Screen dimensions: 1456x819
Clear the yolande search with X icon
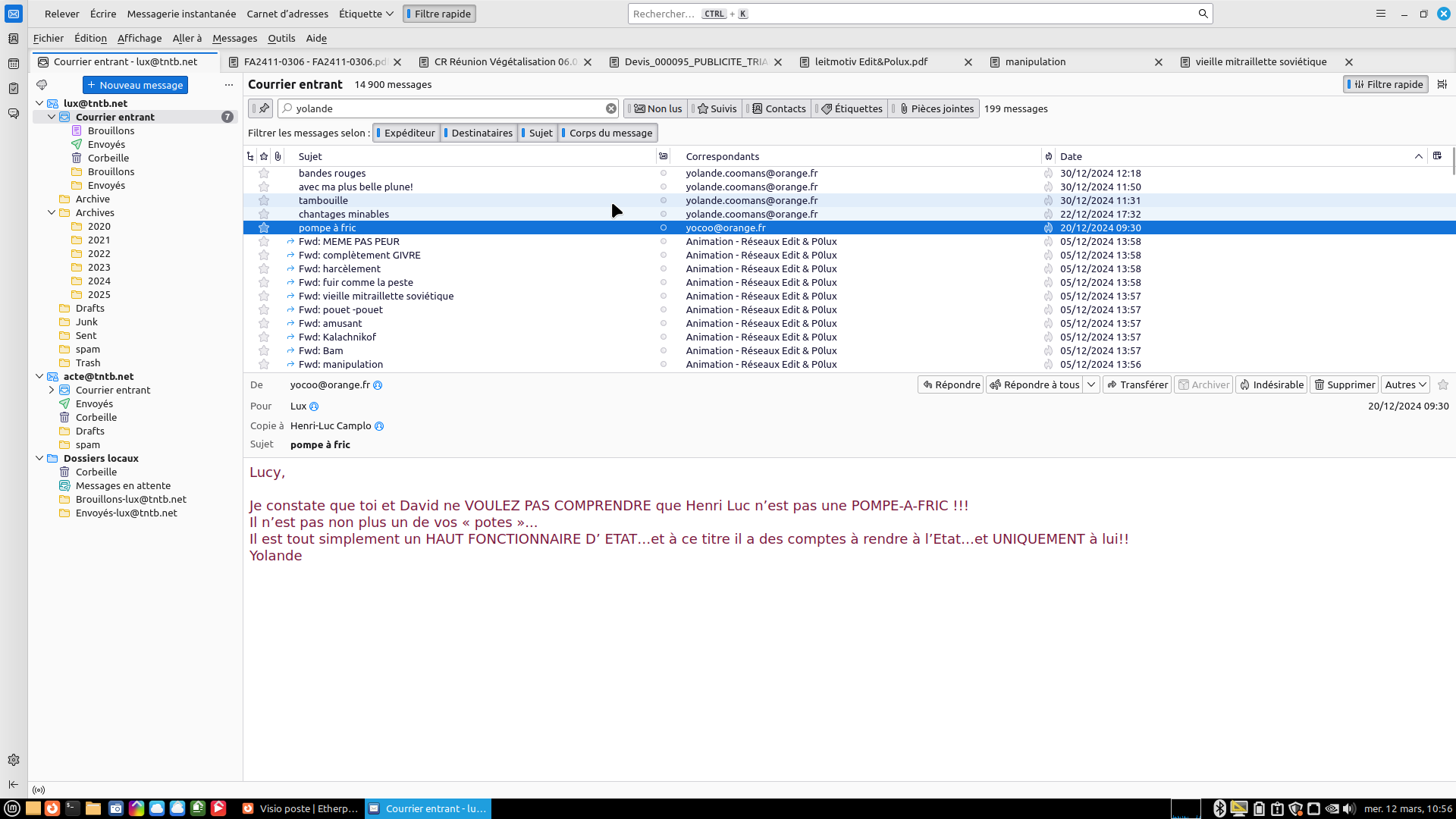(x=610, y=108)
